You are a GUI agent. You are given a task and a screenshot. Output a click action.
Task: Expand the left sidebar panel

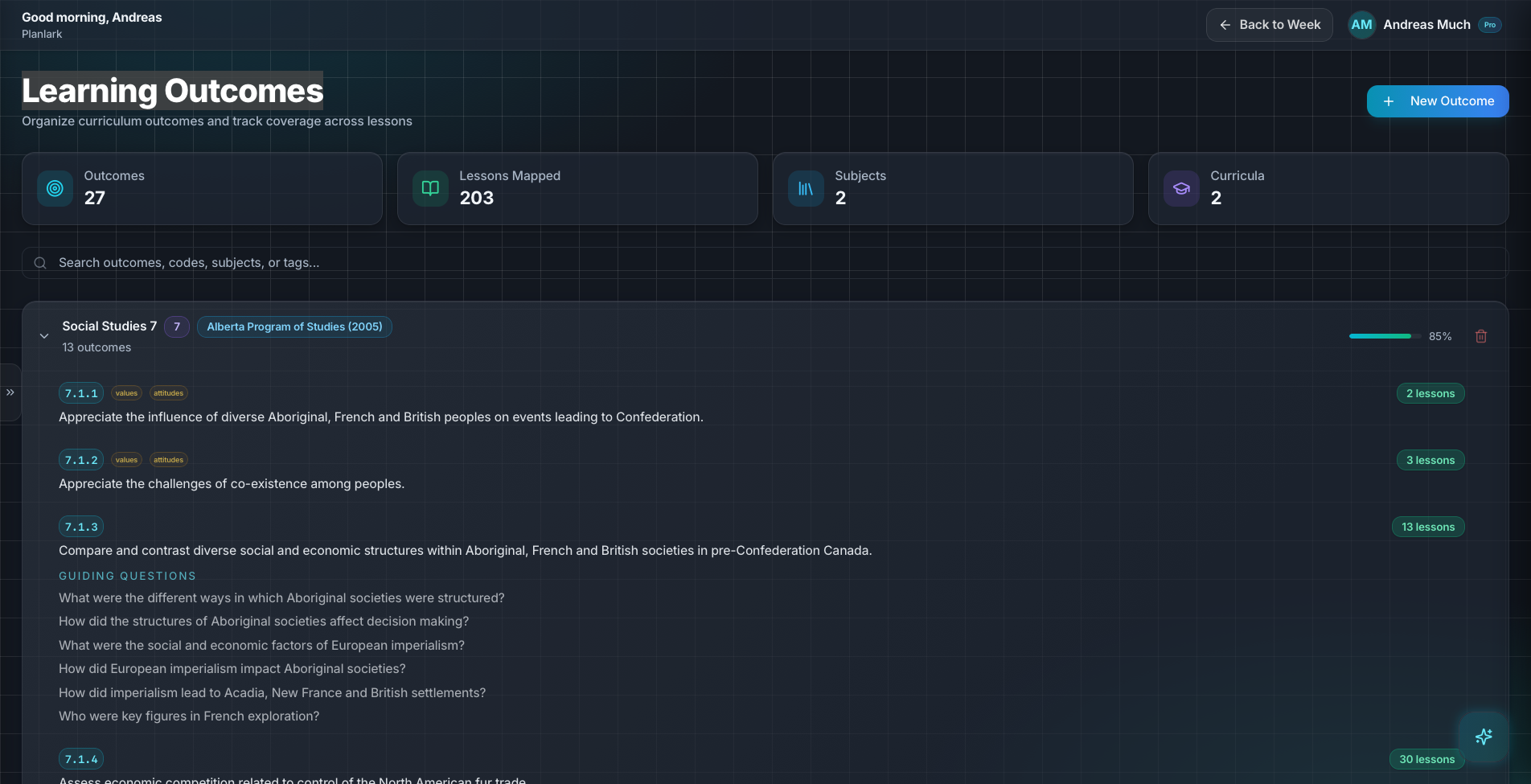[x=11, y=392]
